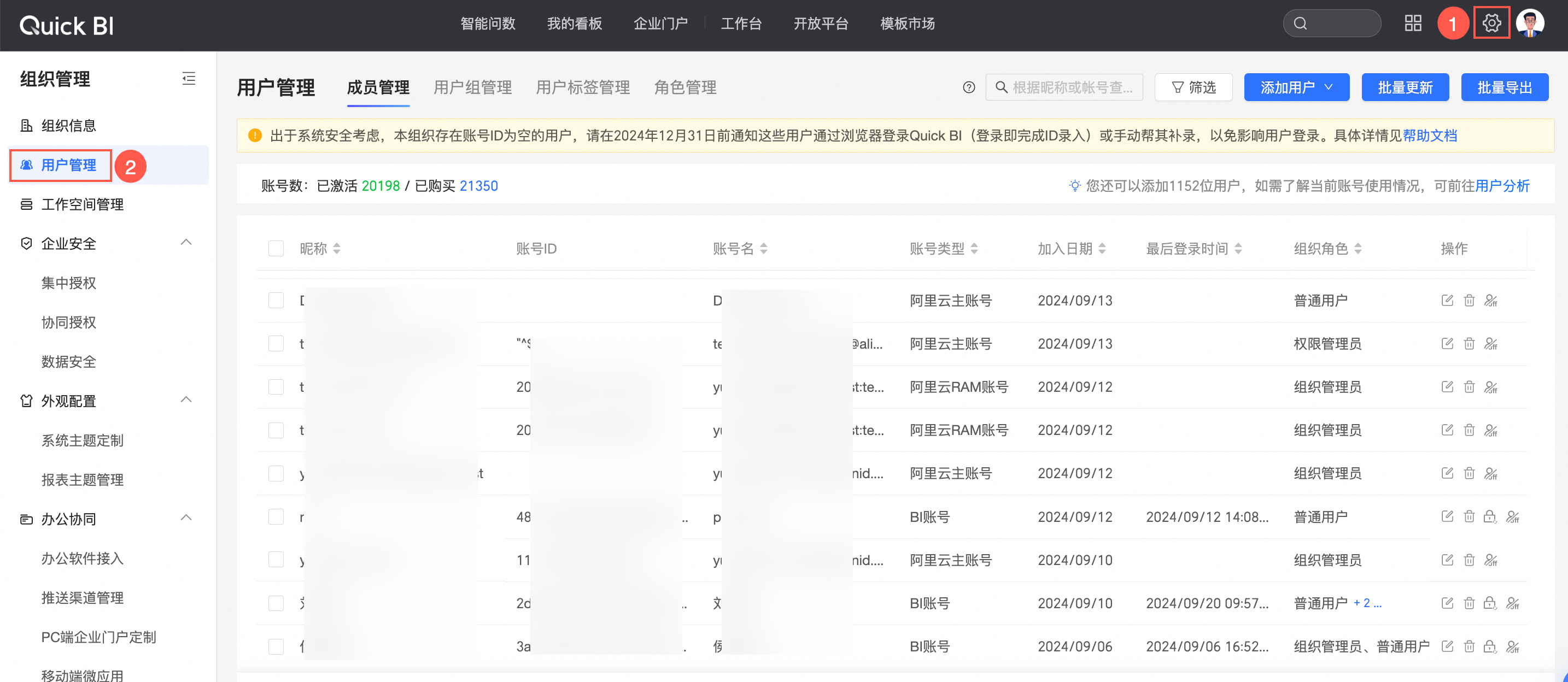
Task: Sort by 账号类型 column arrows
Action: 974,248
